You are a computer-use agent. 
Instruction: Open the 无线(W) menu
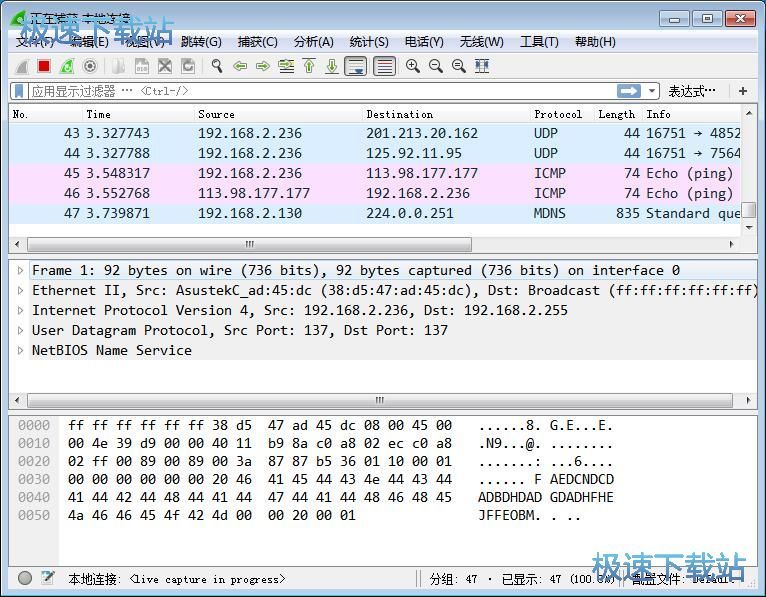(481, 42)
